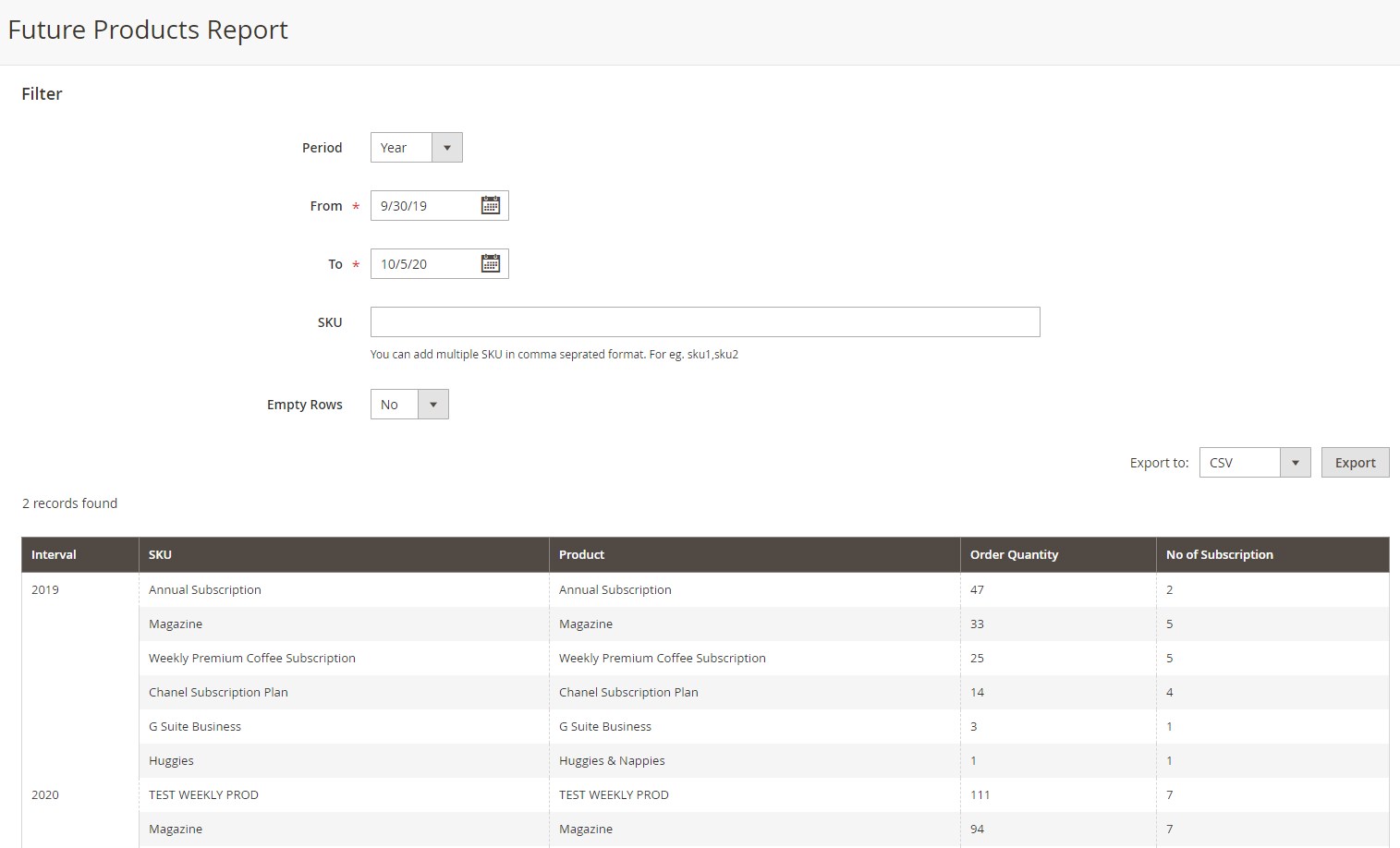Select the Annual Subscription SKU cell
The image size is (1400, 848).
coord(205,590)
